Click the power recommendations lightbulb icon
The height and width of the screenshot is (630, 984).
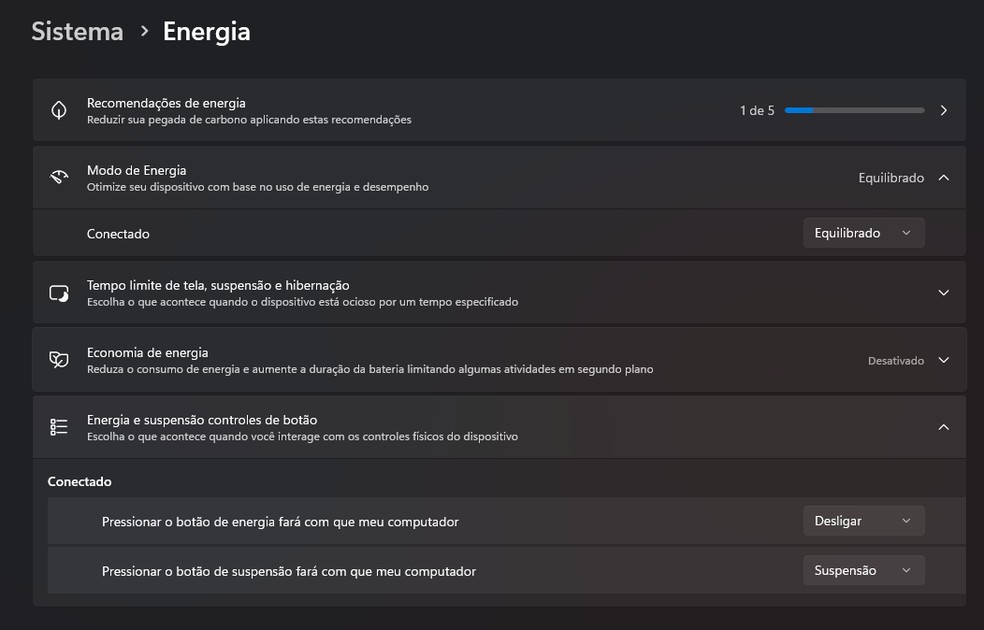pos(60,110)
